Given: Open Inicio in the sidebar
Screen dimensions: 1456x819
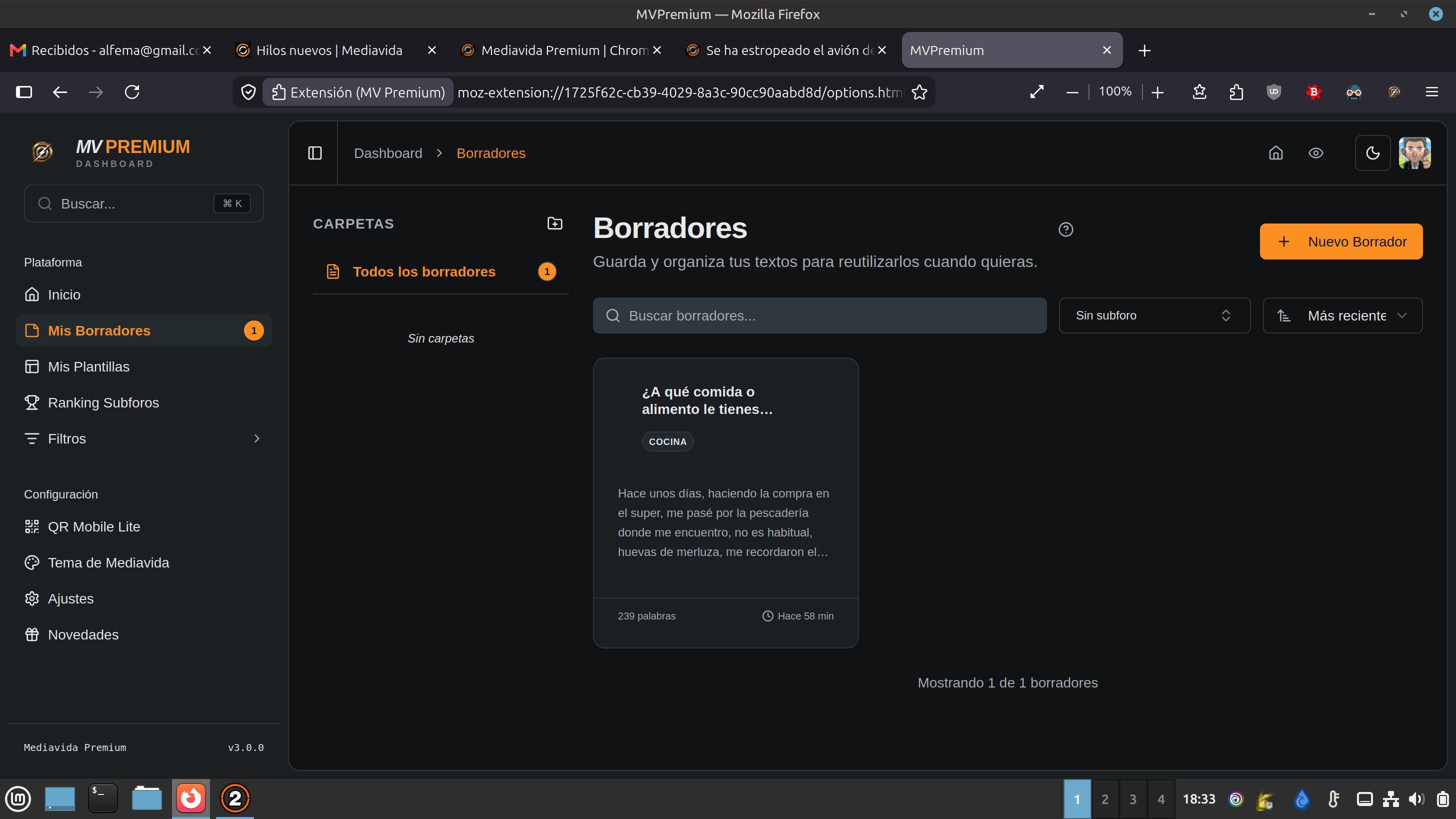Looking at the screenshot, I should (144, 294).
